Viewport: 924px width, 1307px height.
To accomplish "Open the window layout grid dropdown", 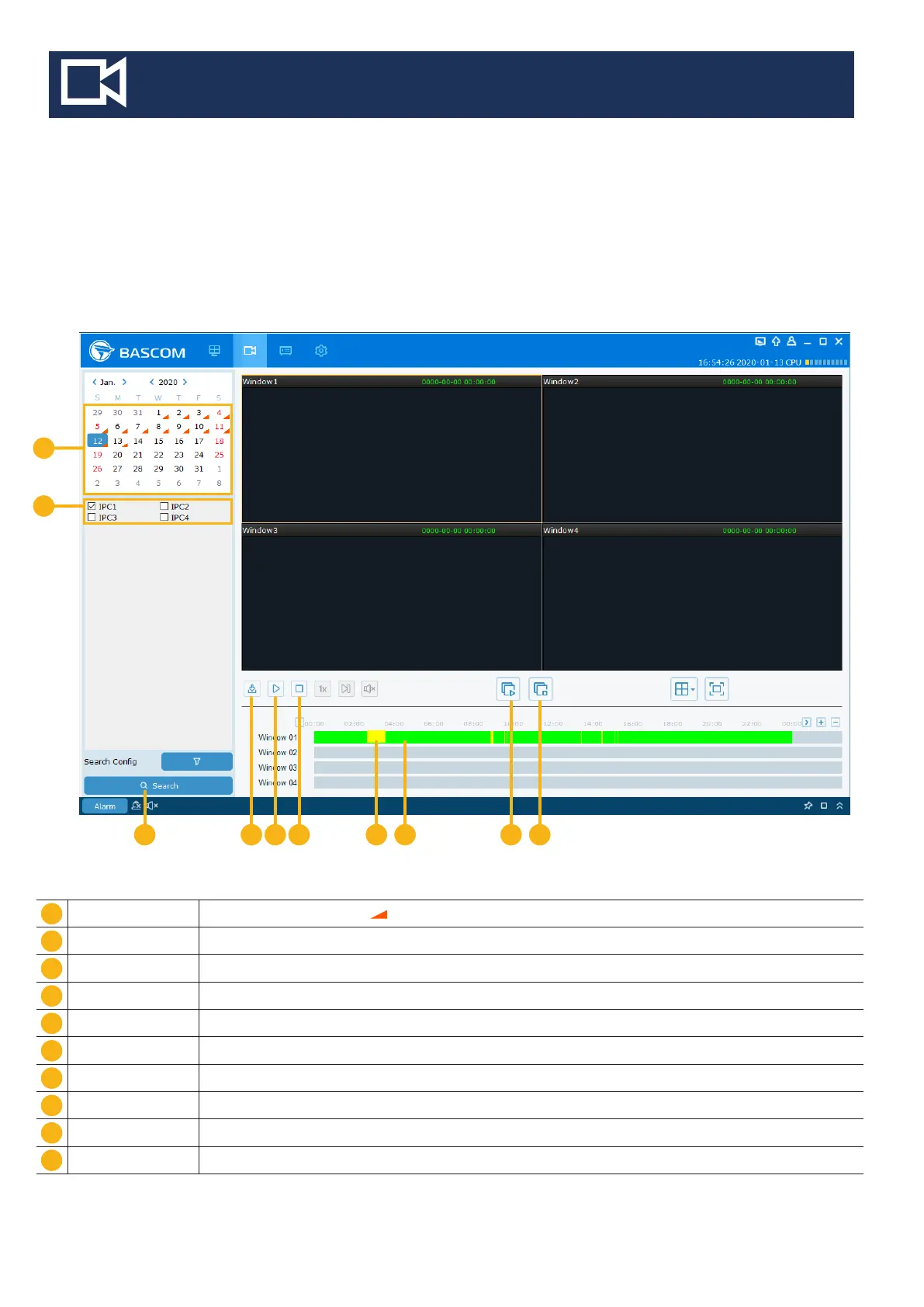I will point(684,689).
